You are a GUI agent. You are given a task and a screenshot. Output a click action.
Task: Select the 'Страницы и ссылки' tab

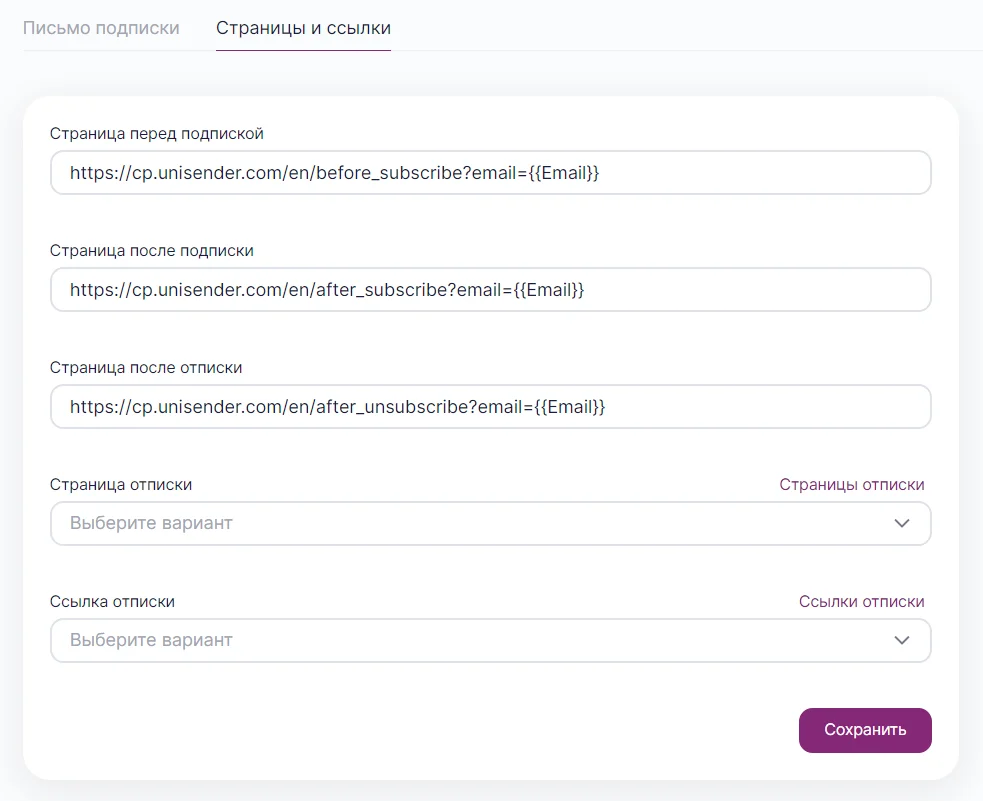[x=303, y=28]
